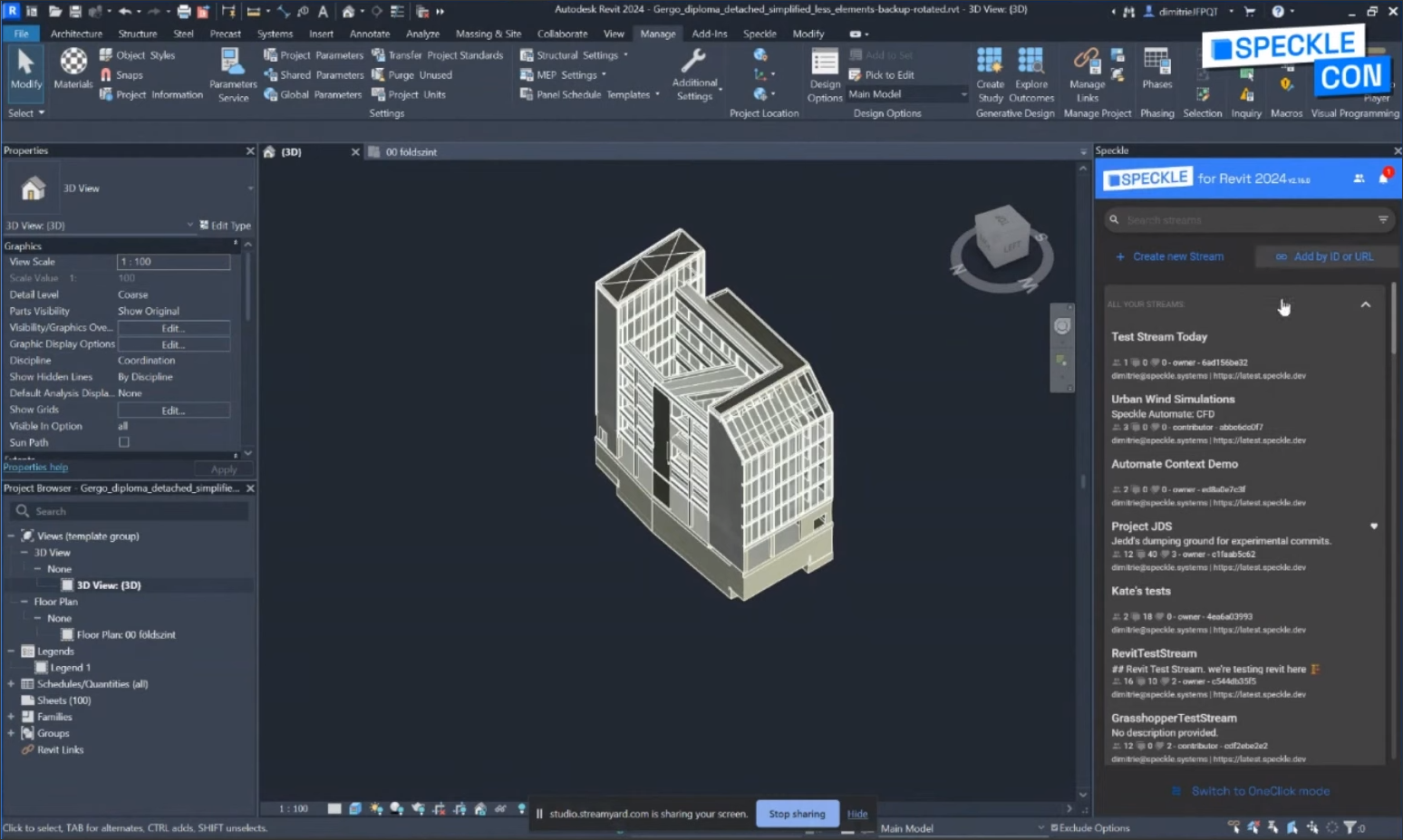Viewport: 1403px width, 840px height.
Task: Click the View Scale value field
Action: [173, 262]
